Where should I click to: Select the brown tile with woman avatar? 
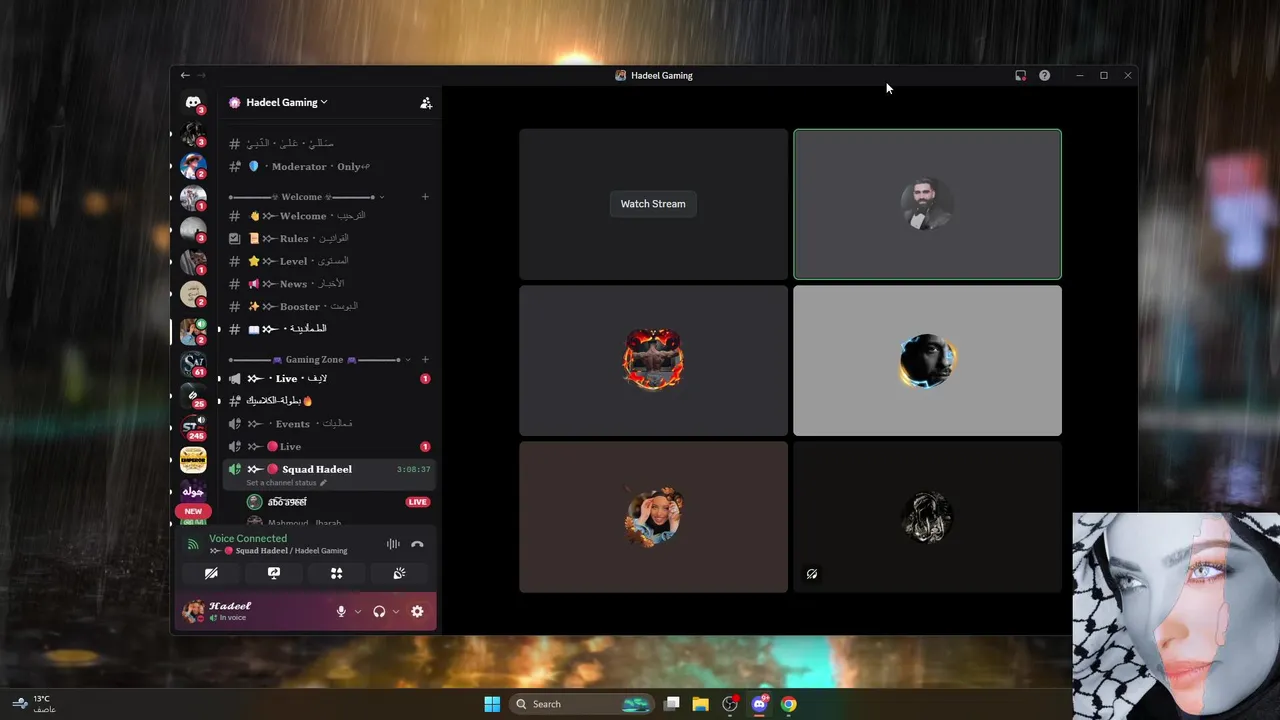pos(653,517)
